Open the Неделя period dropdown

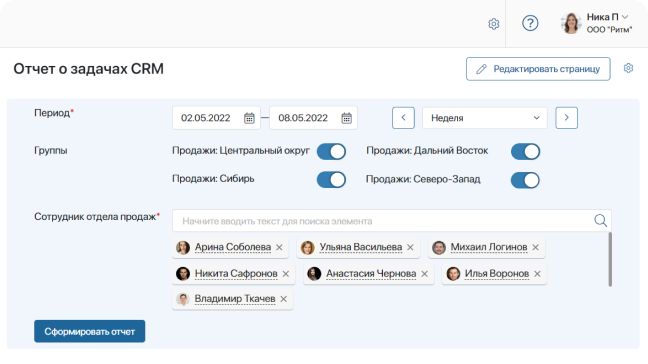pyautogui.click(x=485, y=118)
